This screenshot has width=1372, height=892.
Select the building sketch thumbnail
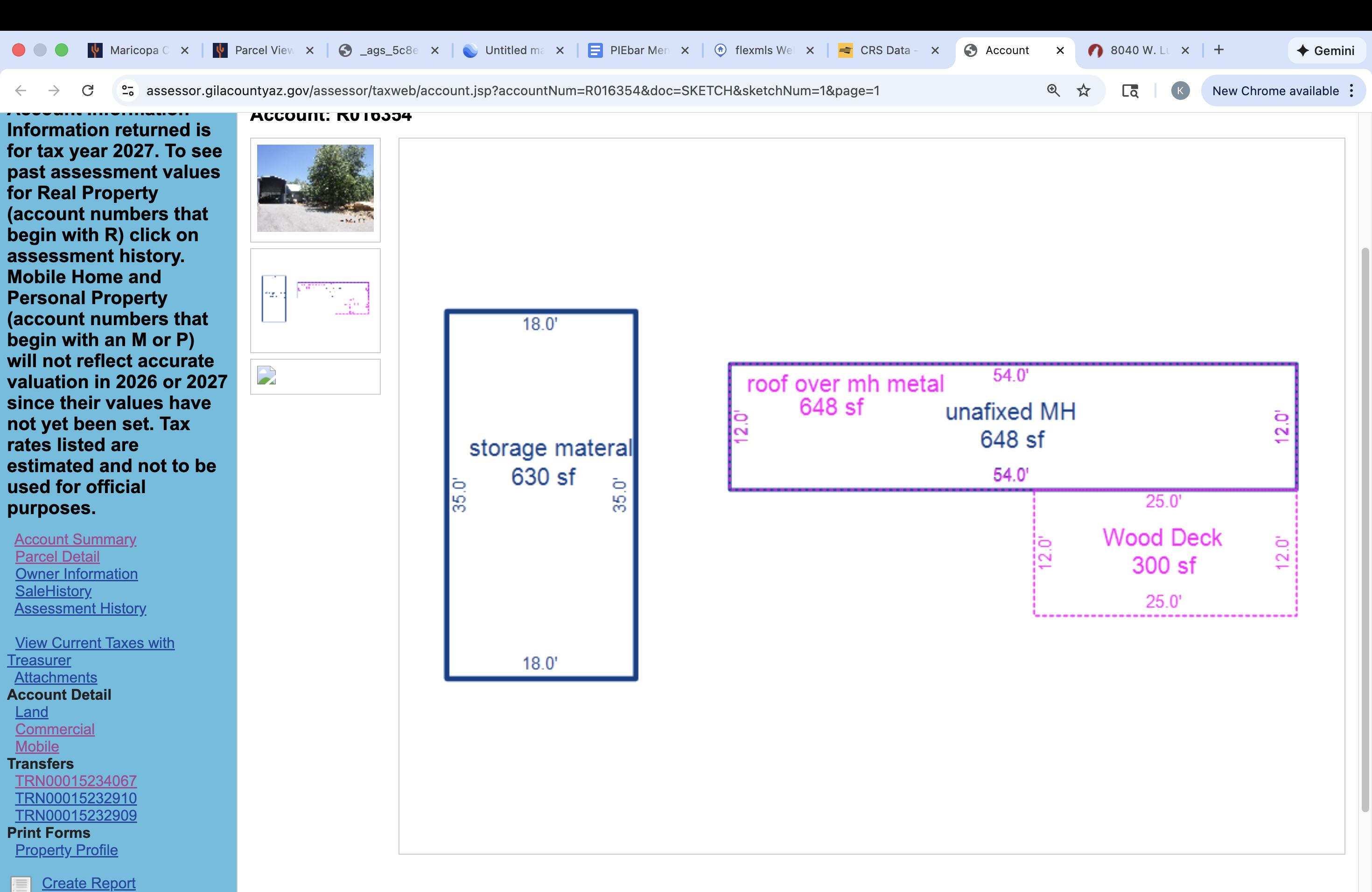click(315, 300)
